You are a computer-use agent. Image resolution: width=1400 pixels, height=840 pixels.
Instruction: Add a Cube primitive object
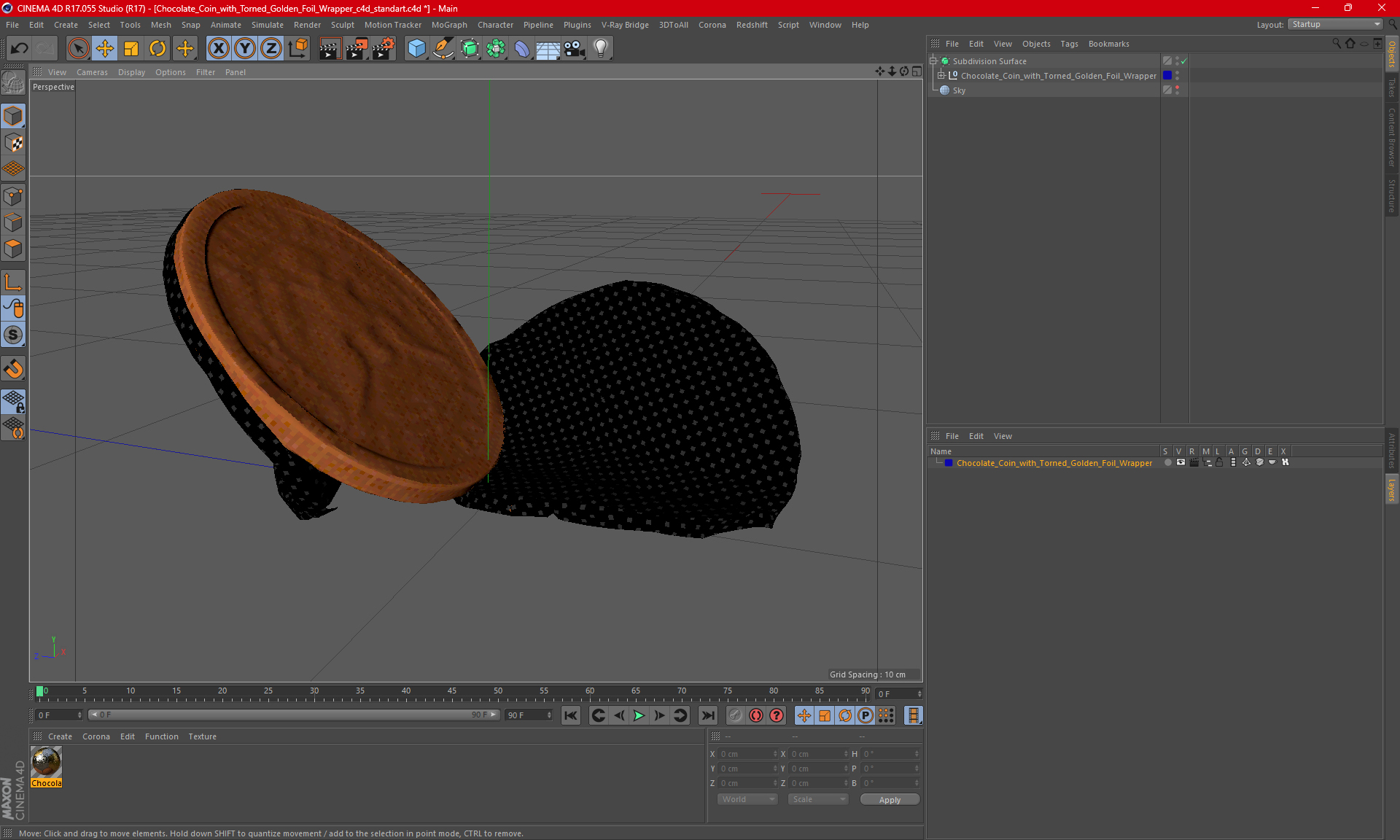[416, 49]
